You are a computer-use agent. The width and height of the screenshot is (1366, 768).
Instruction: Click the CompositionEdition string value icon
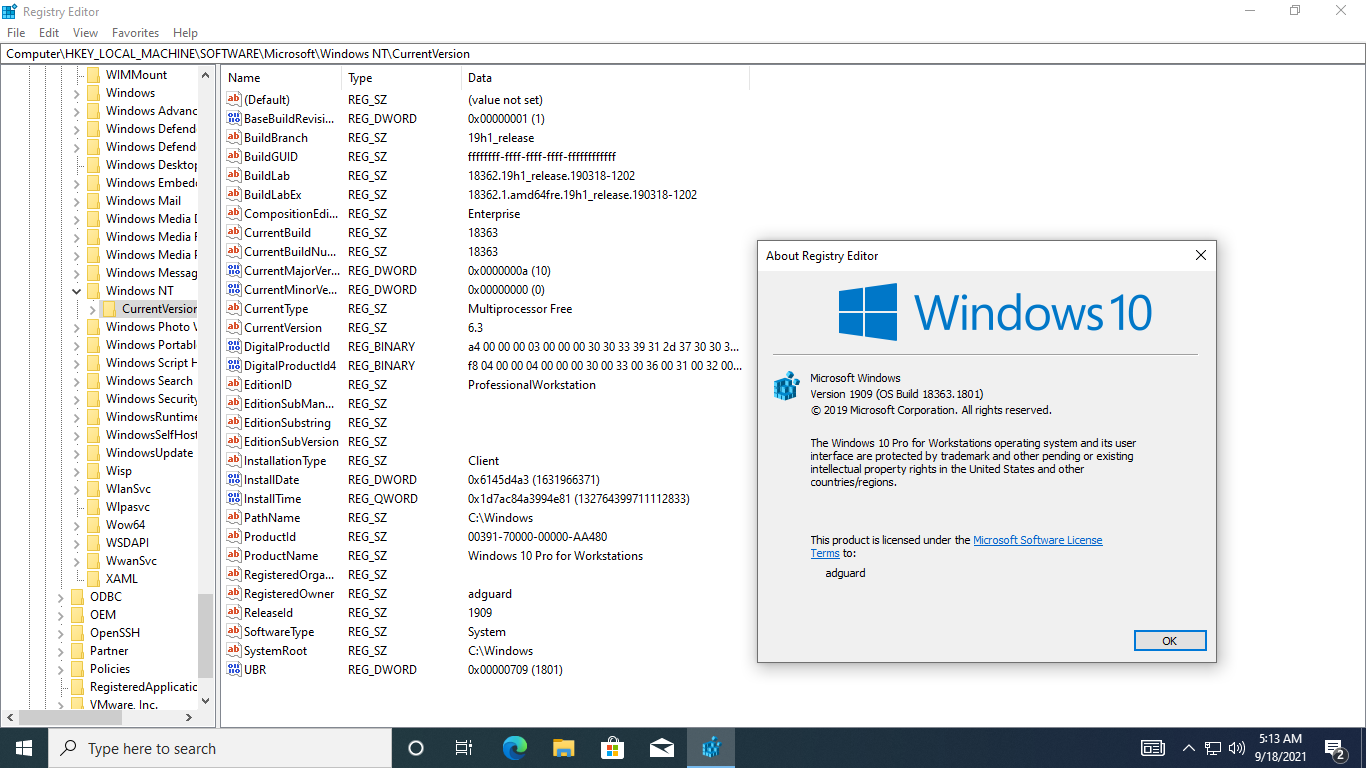[x=234, y=213]
